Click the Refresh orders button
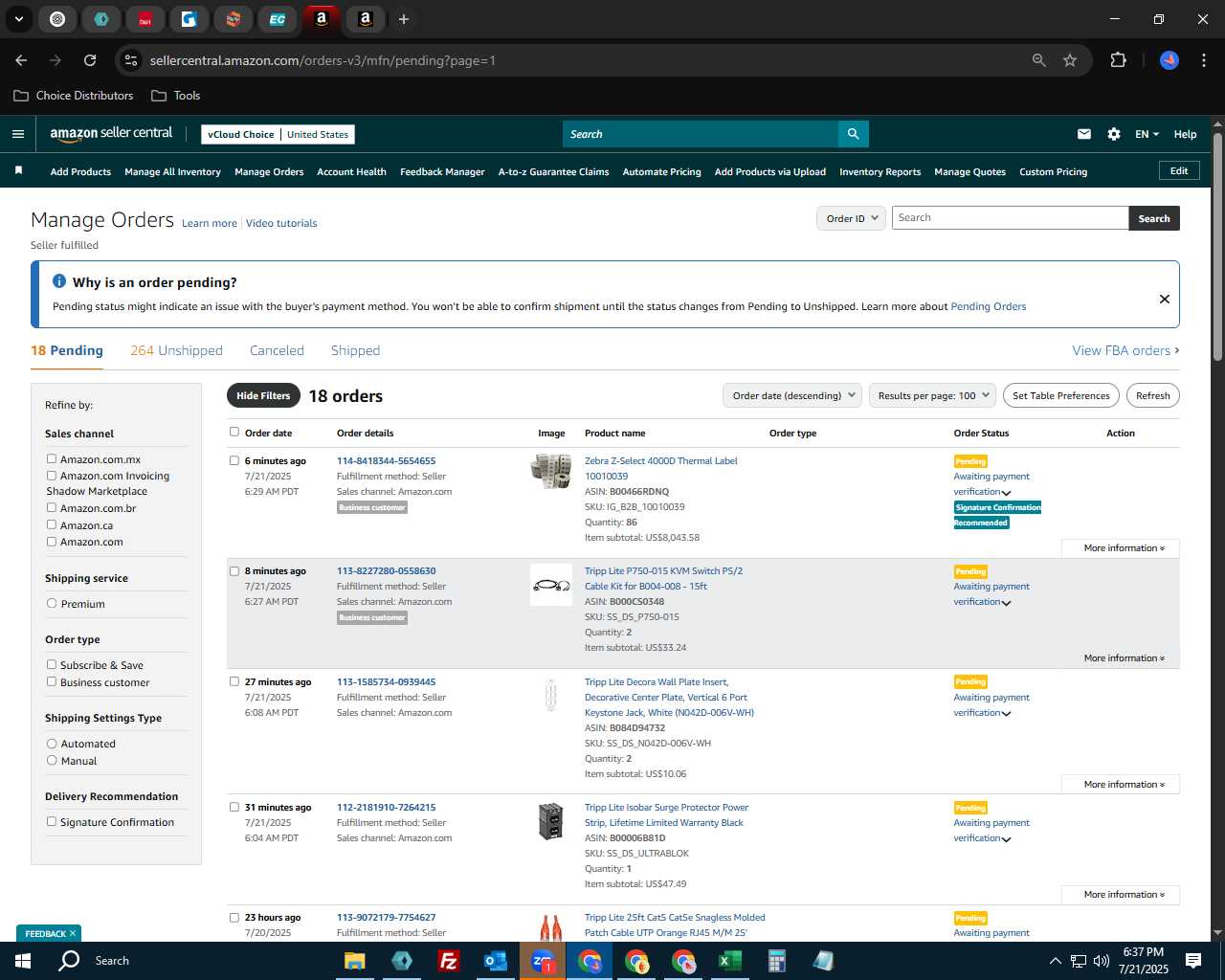This screenshot has height=980, width=1225. (x=1152, y=395)
